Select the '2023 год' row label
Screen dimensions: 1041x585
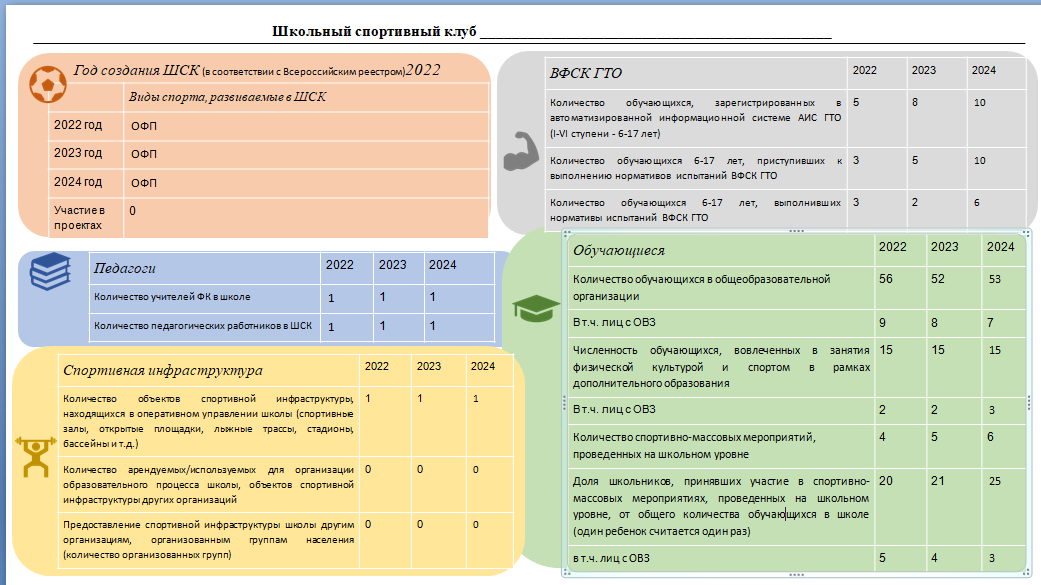[x=78, y=153]
